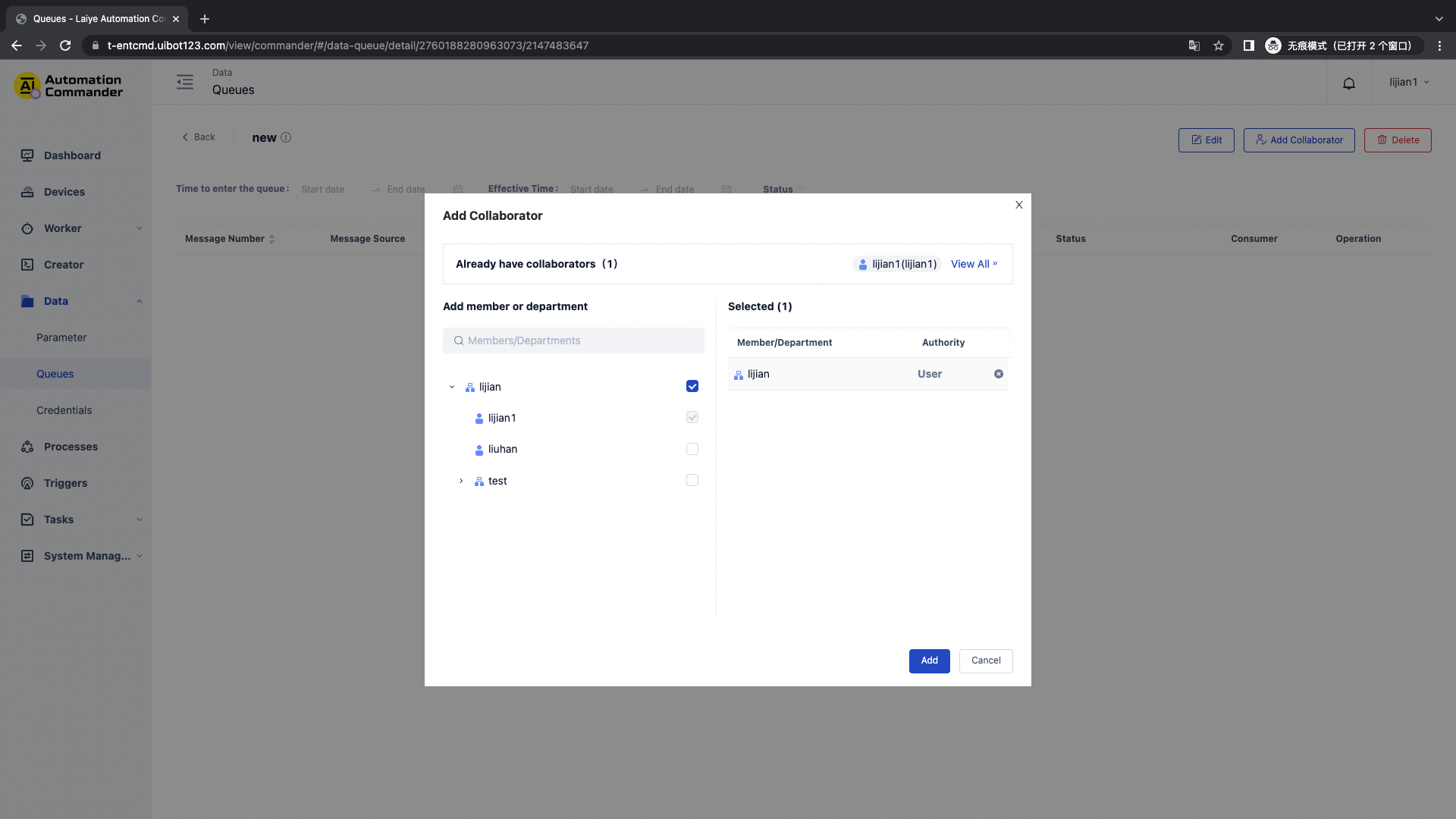1456x819 pixels.
Task: Click the test department icon in the tree
Action: 479,482
